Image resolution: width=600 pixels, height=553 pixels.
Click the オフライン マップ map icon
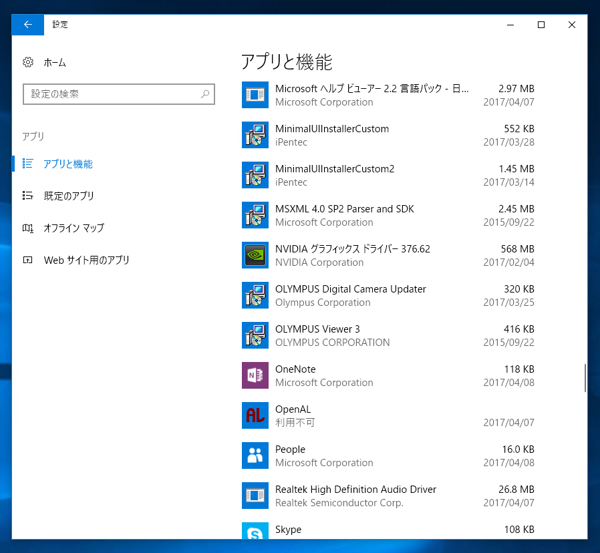pyautogui.click(x=28, y=228)
